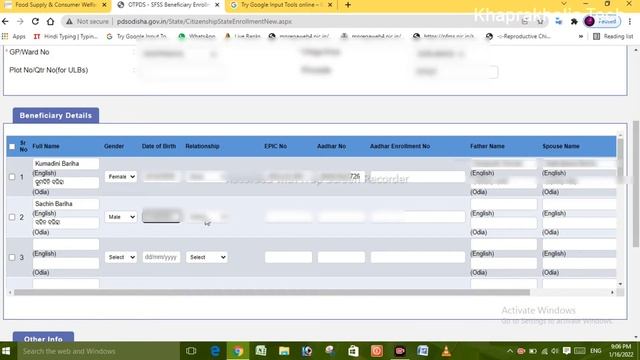This screenshot has height=360, width=640.
Task: Click the table's vertical scrollbar down arrow
Action: (x=620, y=284)
